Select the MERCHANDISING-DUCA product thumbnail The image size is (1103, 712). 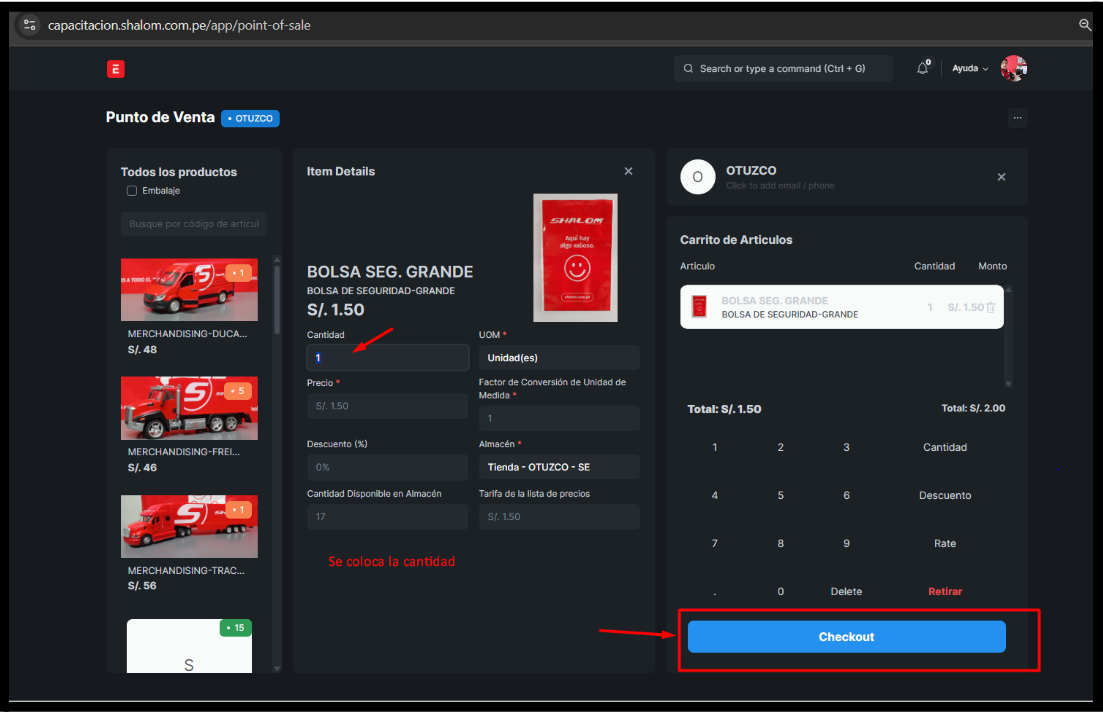(189, 290)
